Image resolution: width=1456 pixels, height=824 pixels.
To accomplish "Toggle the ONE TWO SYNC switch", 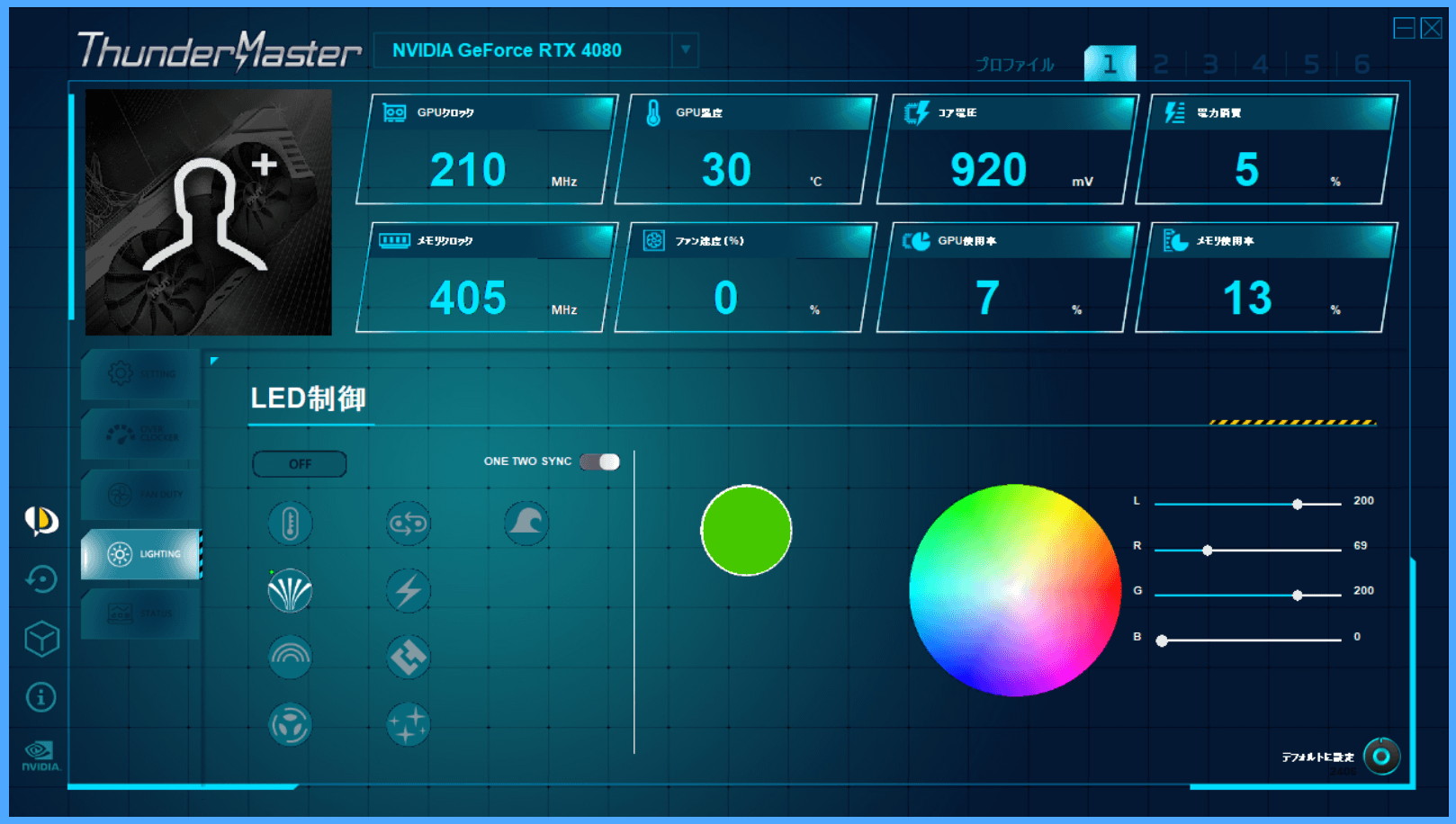I will [x=600, y=461].
